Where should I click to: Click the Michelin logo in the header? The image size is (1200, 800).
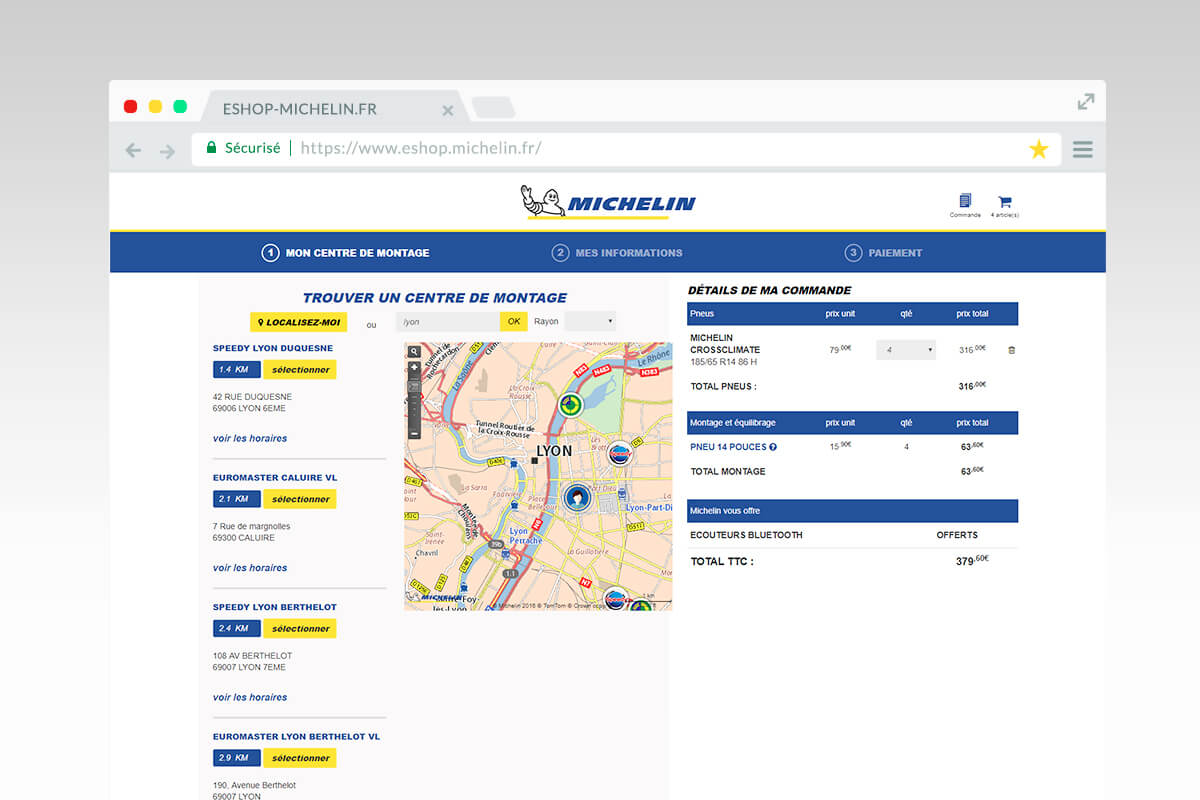pyautogui.click(x=608, y=202)
